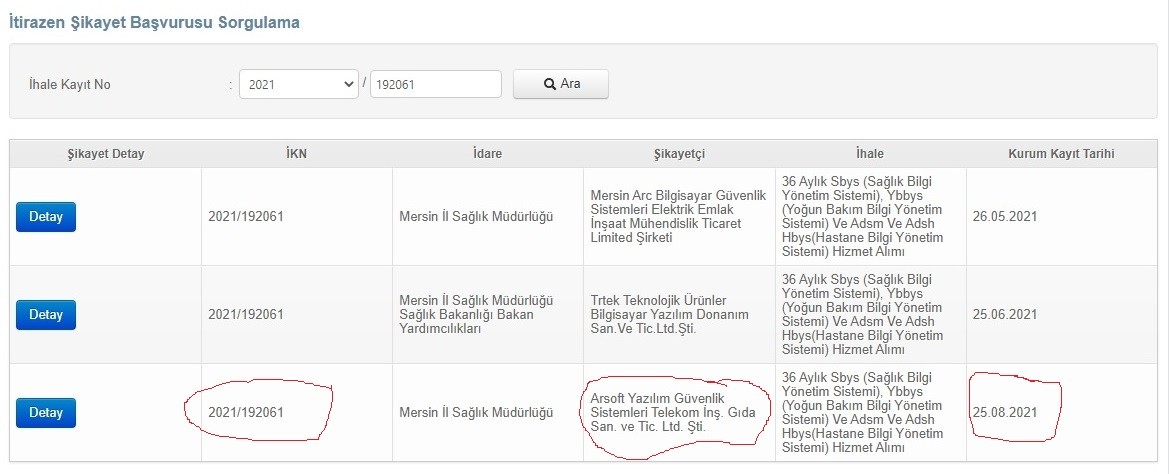Click İtirazen Şikayet Başvurusu Sorgulama heading
Image resolution: width=1169 pixels, height=474 pixels.
click(x=154, y=22)
